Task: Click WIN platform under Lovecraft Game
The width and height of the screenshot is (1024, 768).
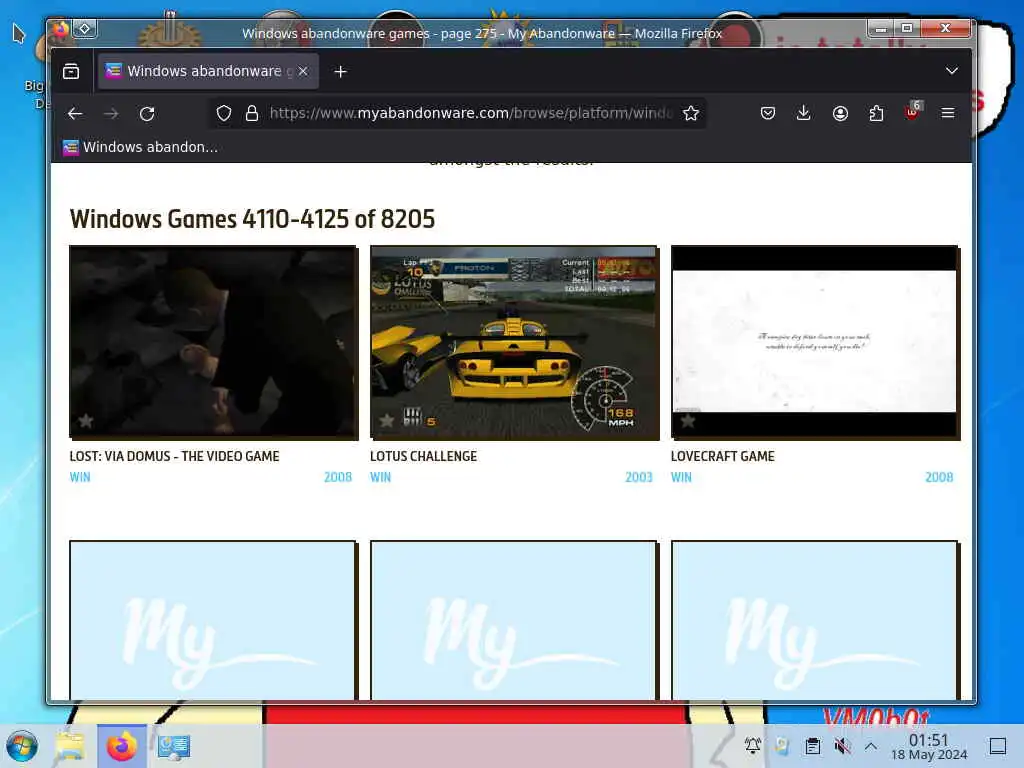Action: (x=681, y=477)
